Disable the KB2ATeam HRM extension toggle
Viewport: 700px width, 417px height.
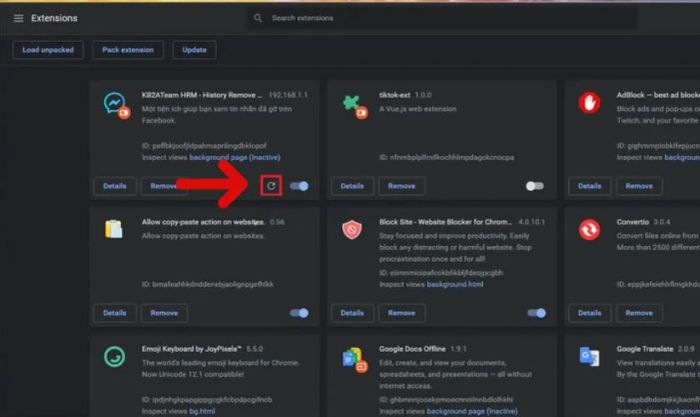(299, 186)
